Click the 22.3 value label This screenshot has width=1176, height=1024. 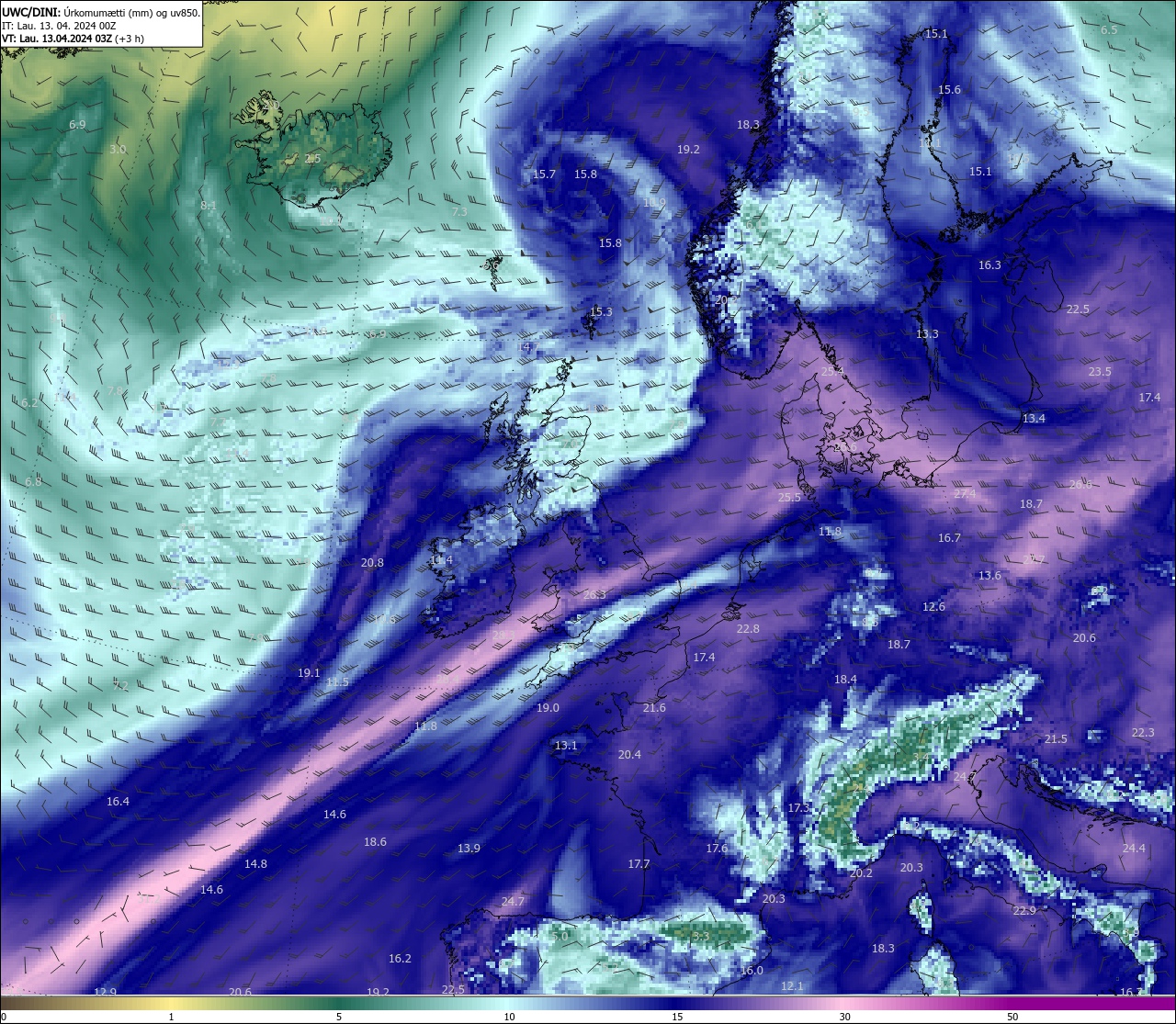pyautogui.click(x=1142, y=733)
